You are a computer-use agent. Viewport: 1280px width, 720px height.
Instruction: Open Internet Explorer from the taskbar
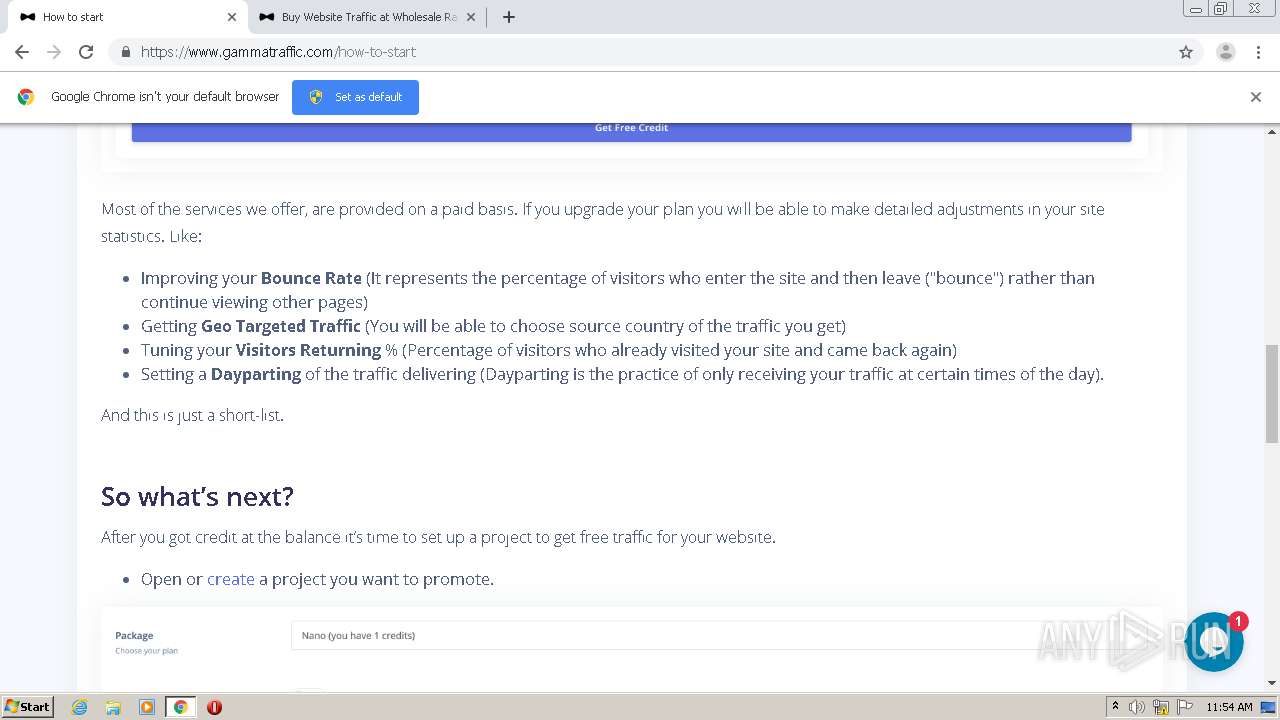[80, 707]
